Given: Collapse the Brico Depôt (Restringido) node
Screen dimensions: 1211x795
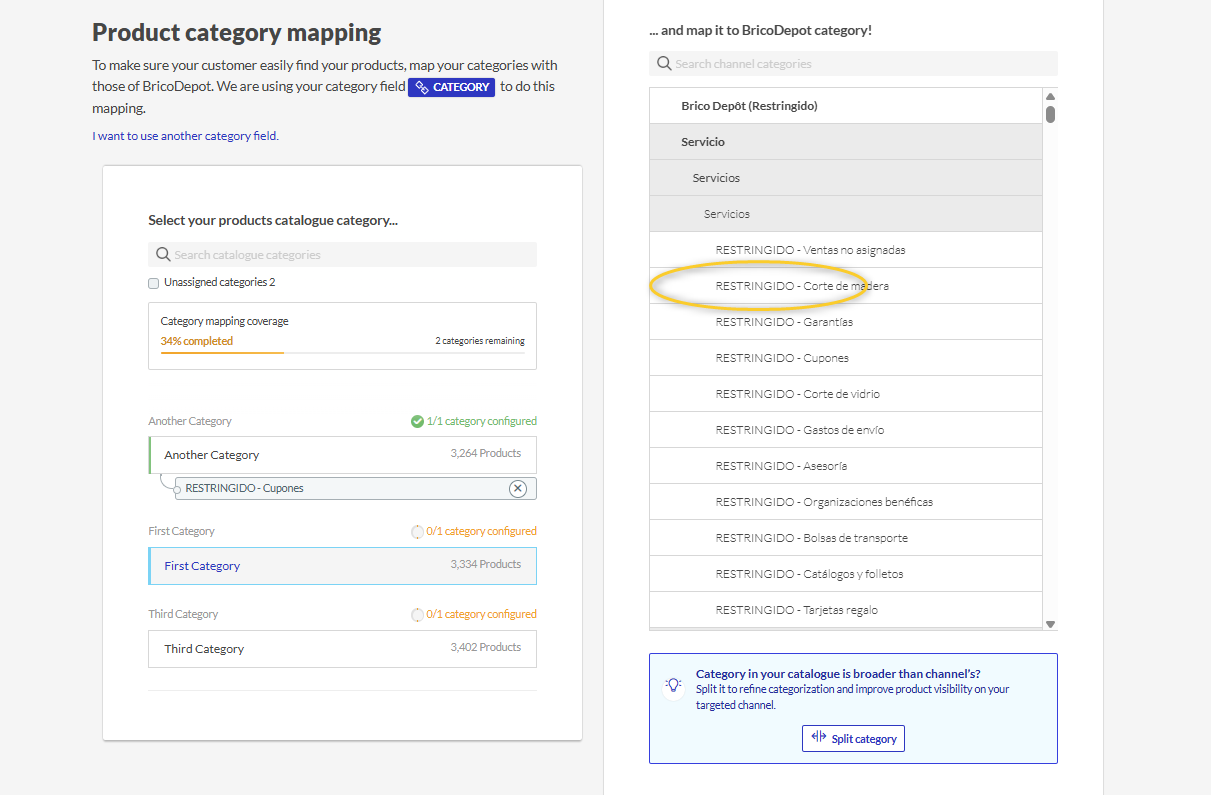Looking at the screenshot, I should (749, 106).
